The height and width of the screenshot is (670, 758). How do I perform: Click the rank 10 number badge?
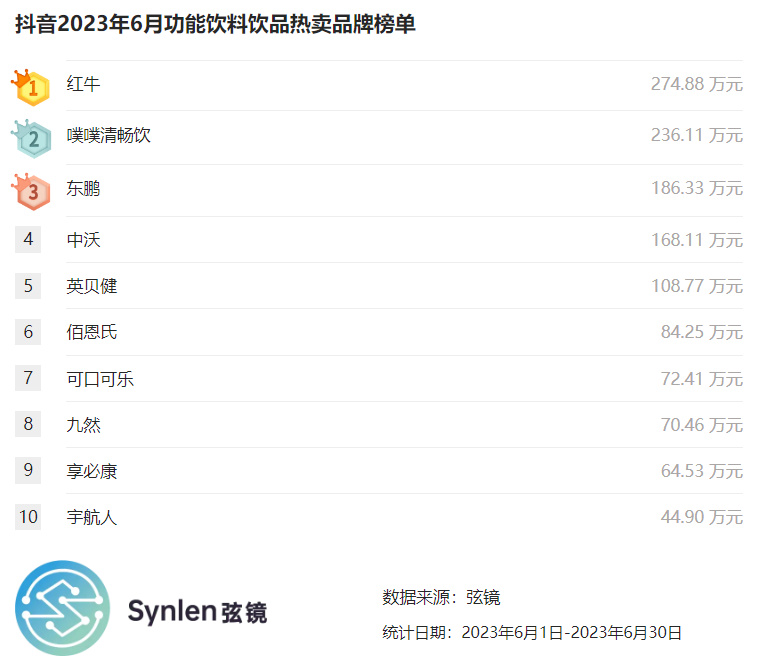(x=28, y=517)
